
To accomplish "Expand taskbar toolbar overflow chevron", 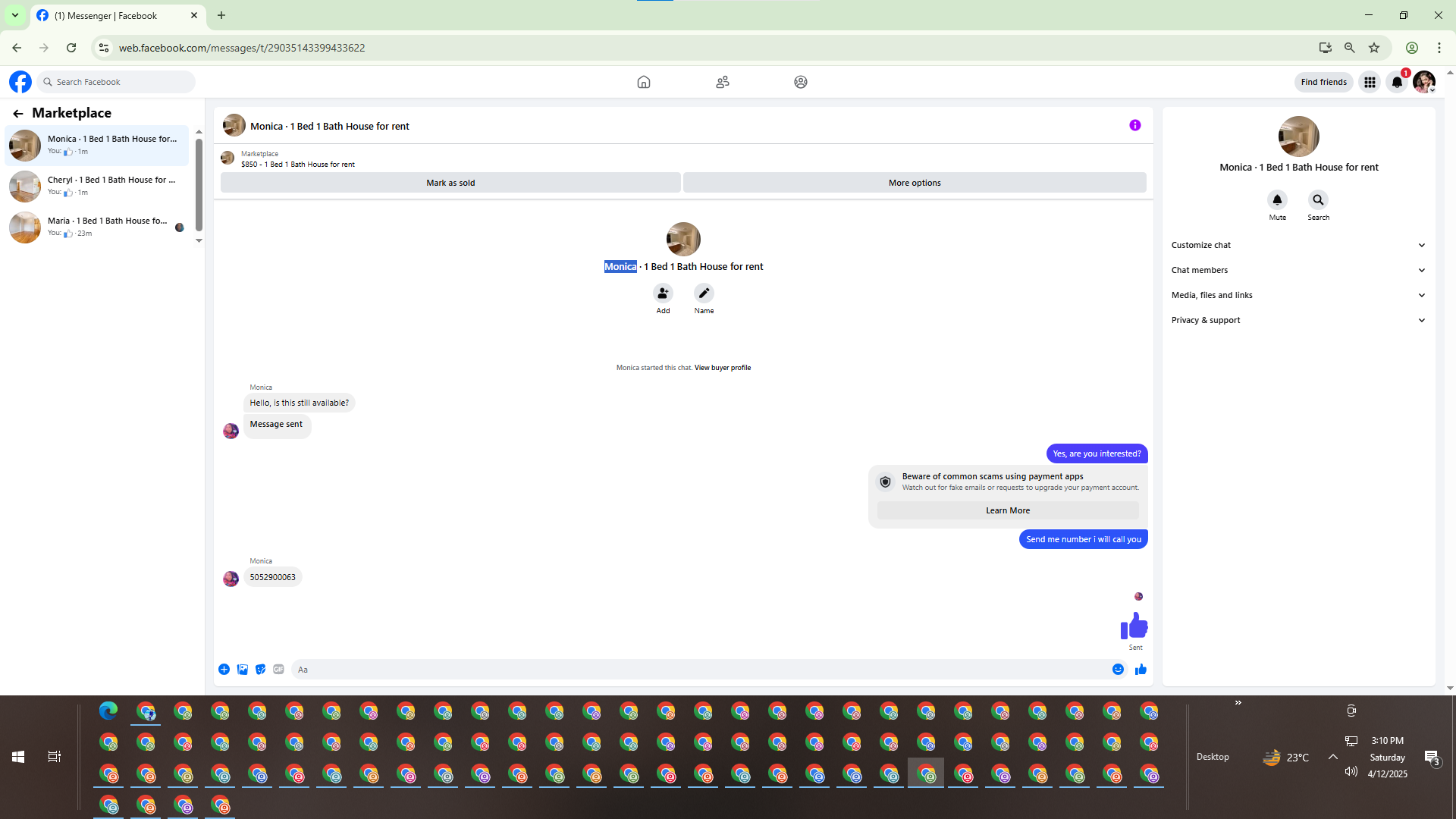I will pyautogui.click(x=1238, y=702).
